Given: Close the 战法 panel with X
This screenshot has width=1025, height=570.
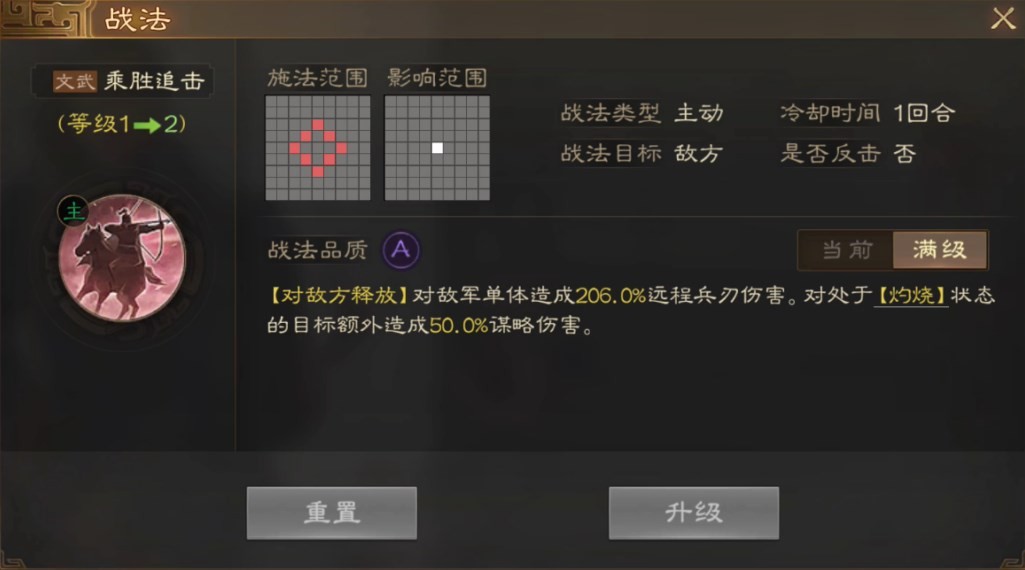Looking at the screenshot, I should 1003,18.
